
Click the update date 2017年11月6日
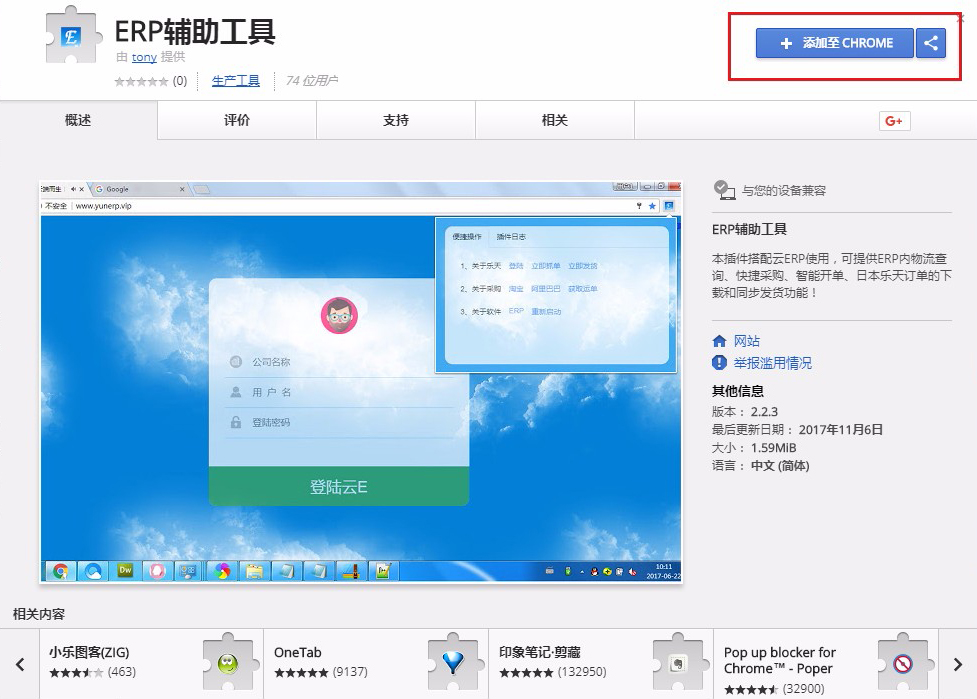click(x=841, y=429)
